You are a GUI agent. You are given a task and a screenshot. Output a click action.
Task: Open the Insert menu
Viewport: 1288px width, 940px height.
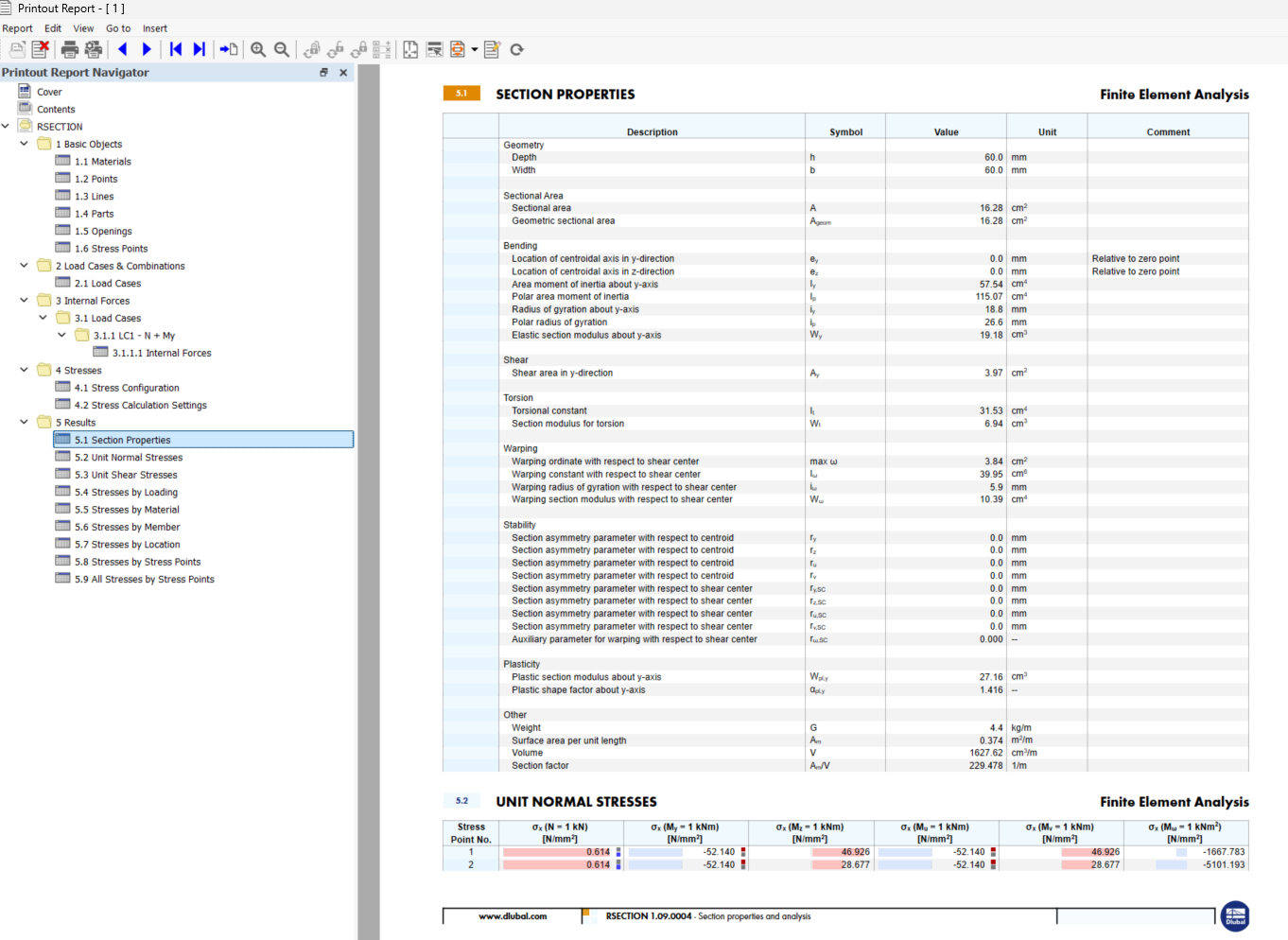[154, 27]
